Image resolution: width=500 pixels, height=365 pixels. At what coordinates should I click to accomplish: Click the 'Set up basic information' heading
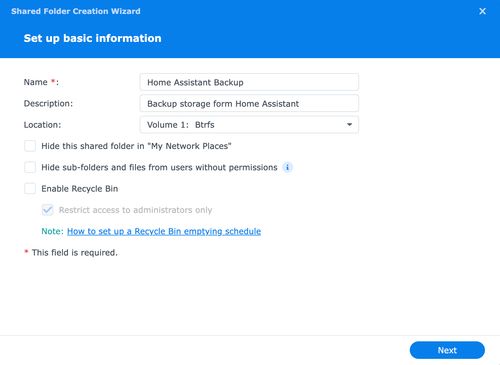93,38
